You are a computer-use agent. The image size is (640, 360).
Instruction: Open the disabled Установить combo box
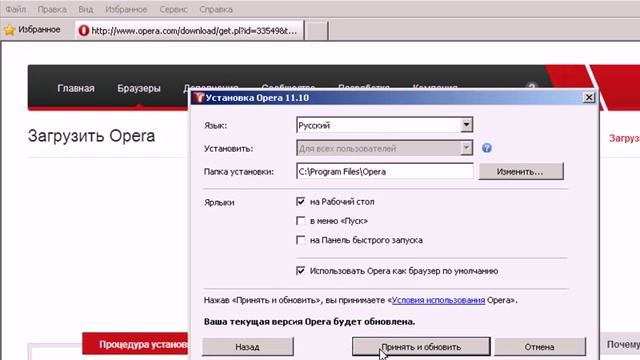[x=384, y=148]
